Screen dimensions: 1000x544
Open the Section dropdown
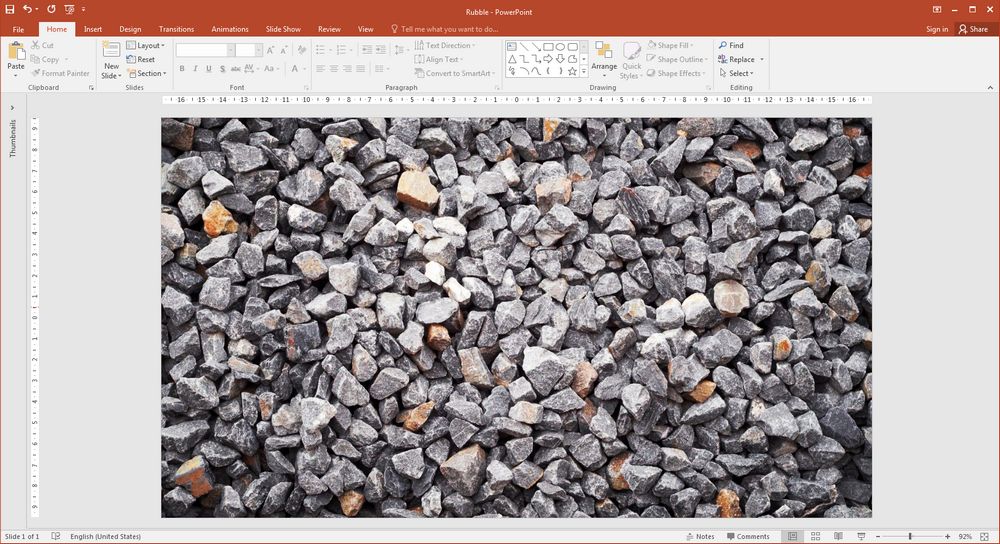[147, 73]
